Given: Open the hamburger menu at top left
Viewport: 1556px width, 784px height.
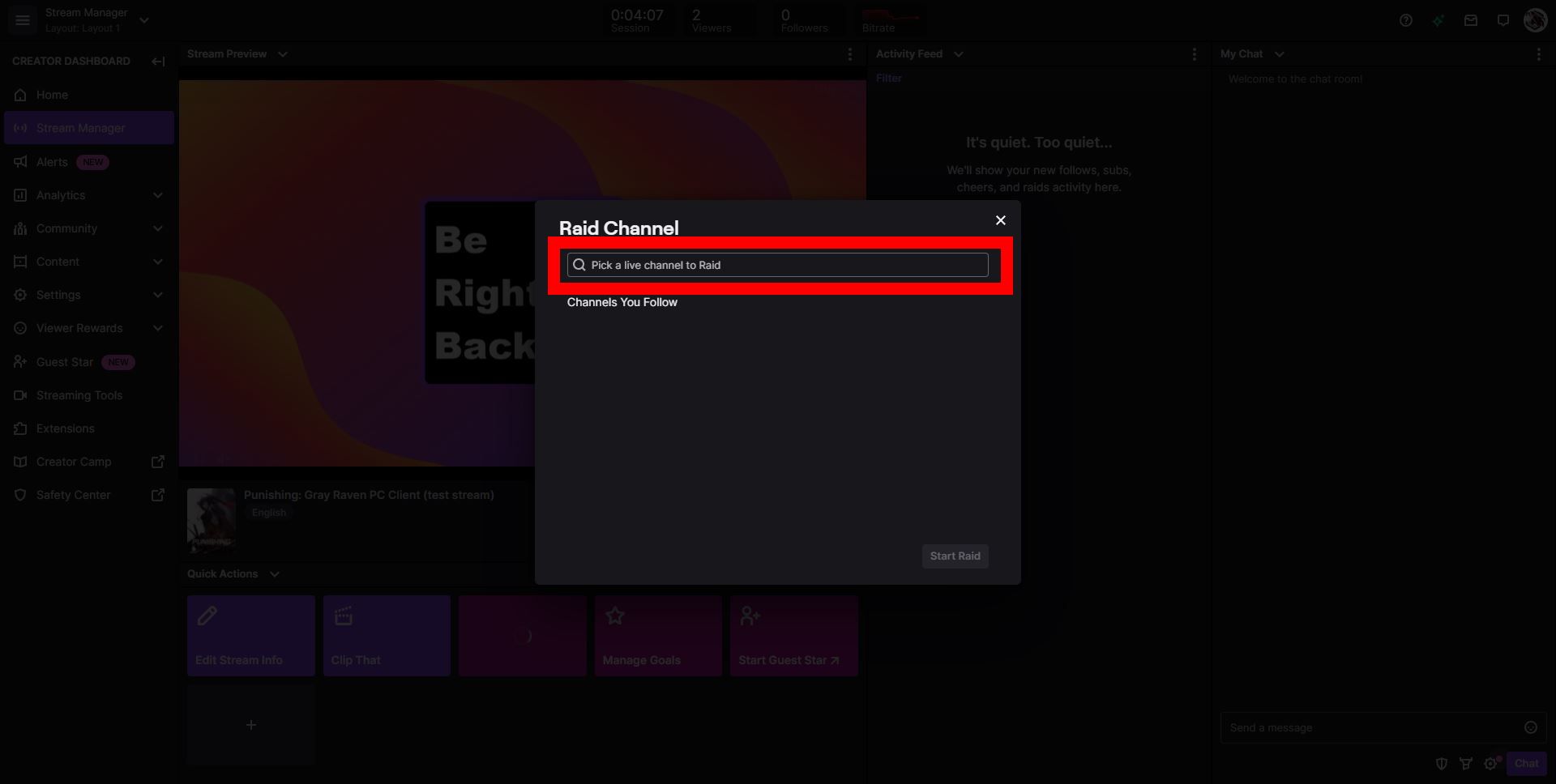Looking at the screenshot, I should coord(22,20).
